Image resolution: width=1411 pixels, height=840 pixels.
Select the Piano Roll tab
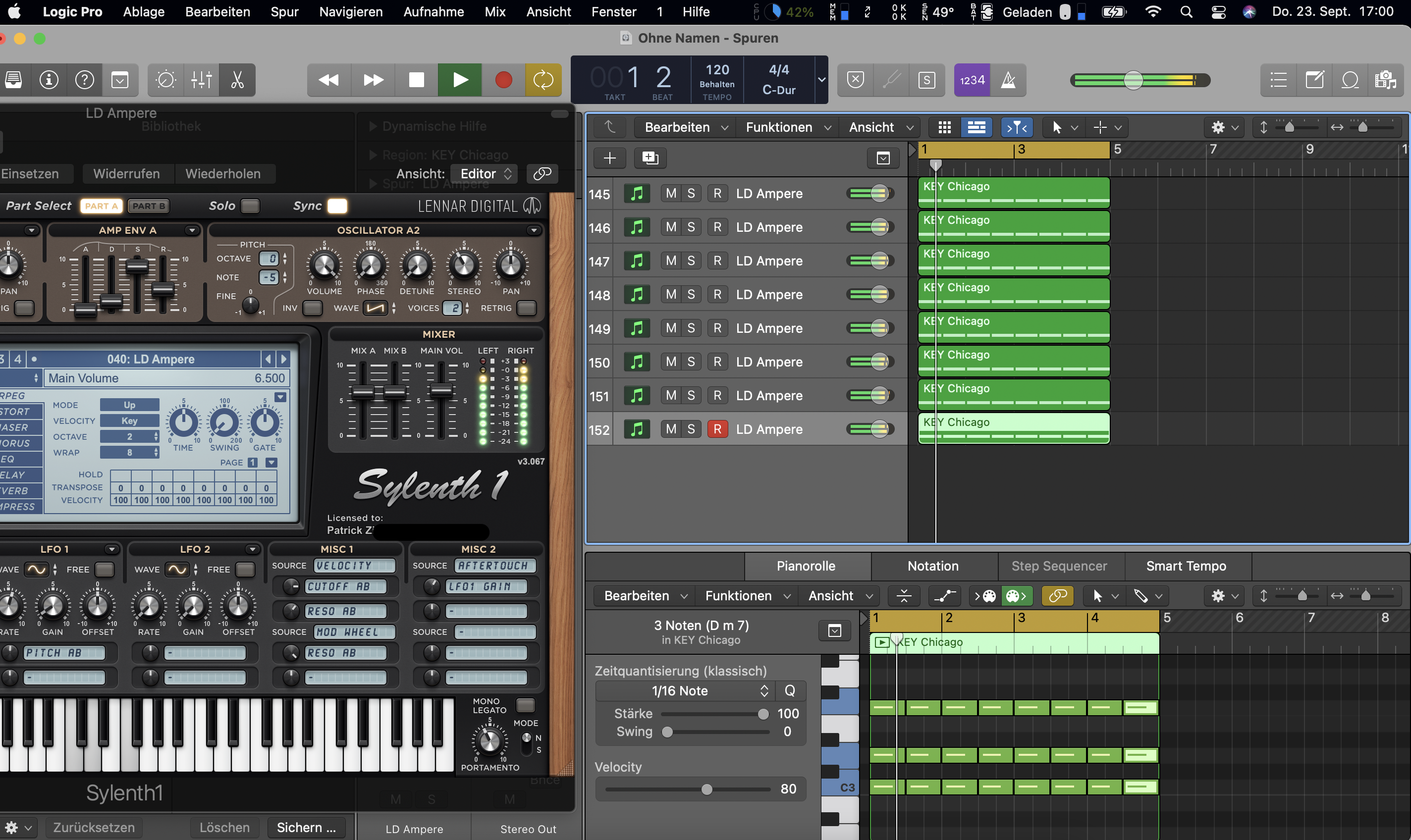click(806, 566)
